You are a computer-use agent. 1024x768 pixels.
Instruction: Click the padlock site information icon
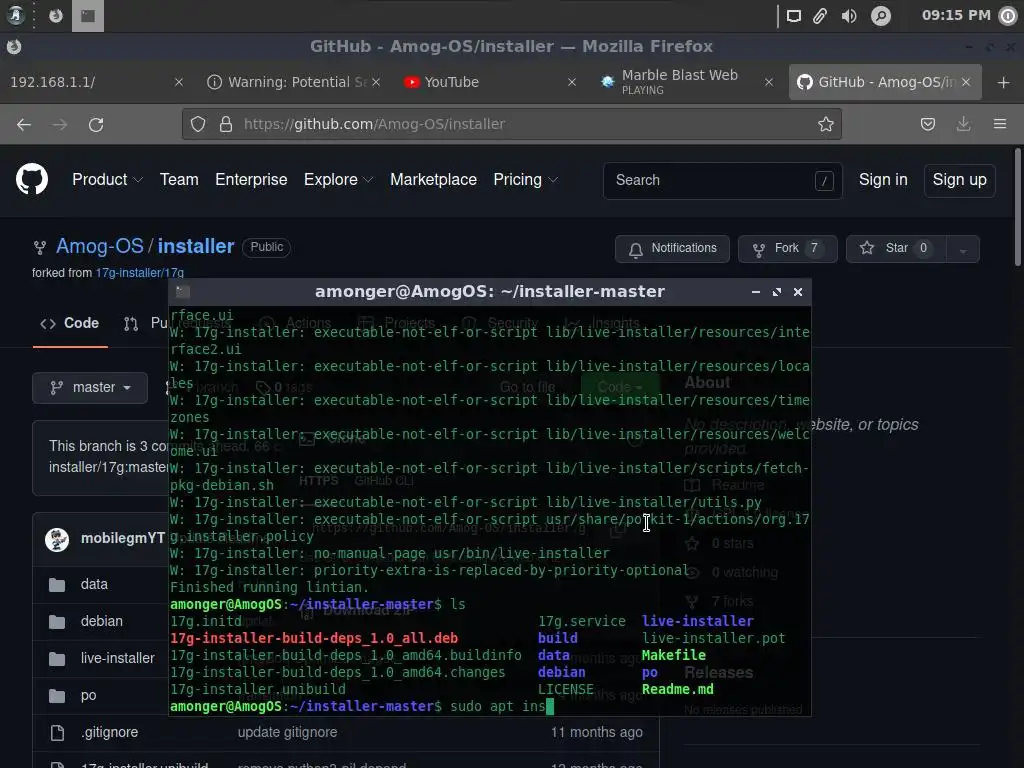tap(226, 124)
